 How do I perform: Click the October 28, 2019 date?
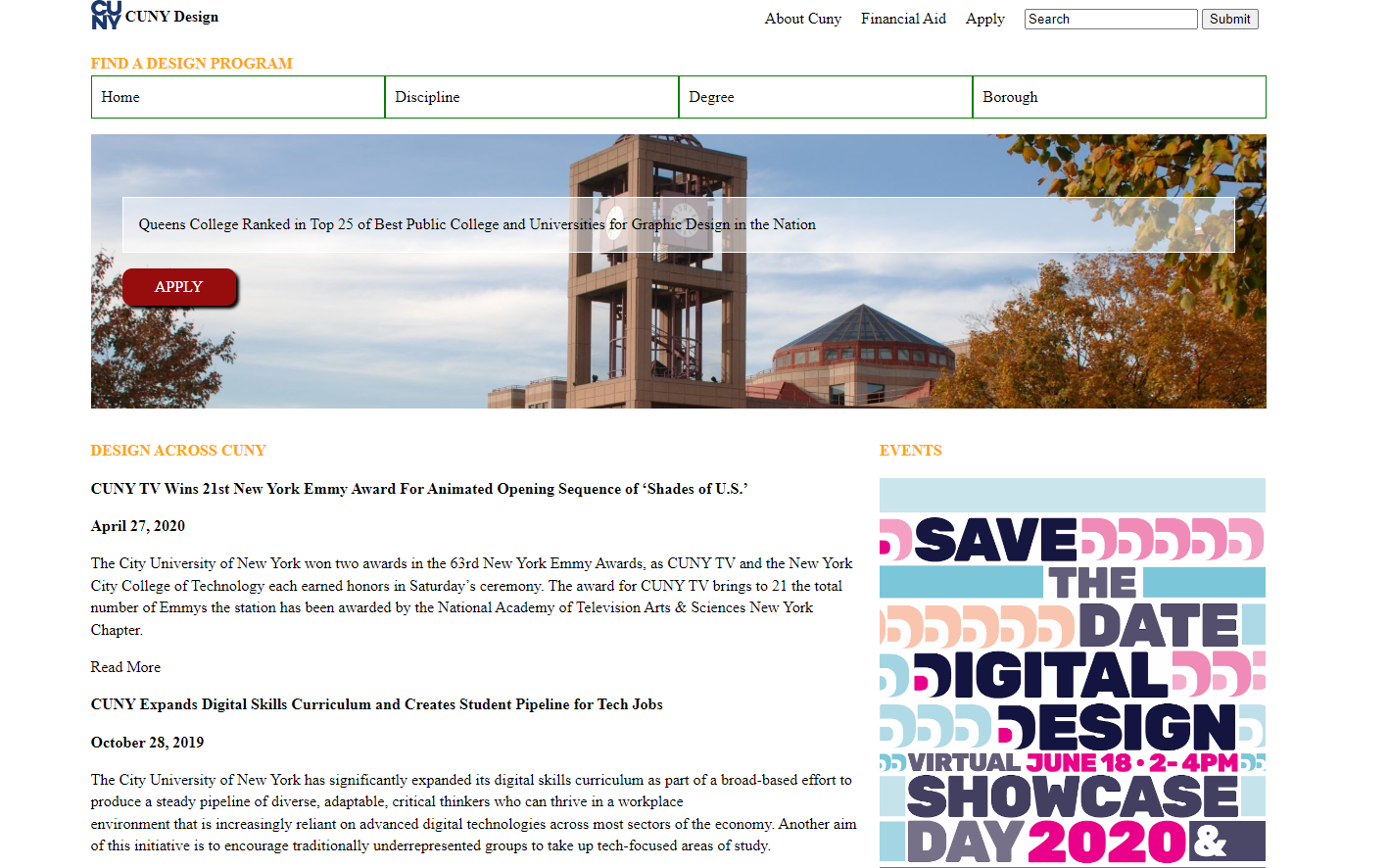(148, 743)
